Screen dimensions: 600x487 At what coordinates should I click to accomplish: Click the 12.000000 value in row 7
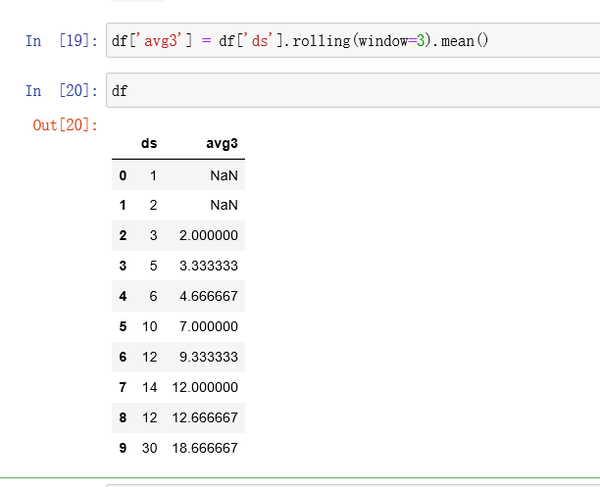(205, 388)
